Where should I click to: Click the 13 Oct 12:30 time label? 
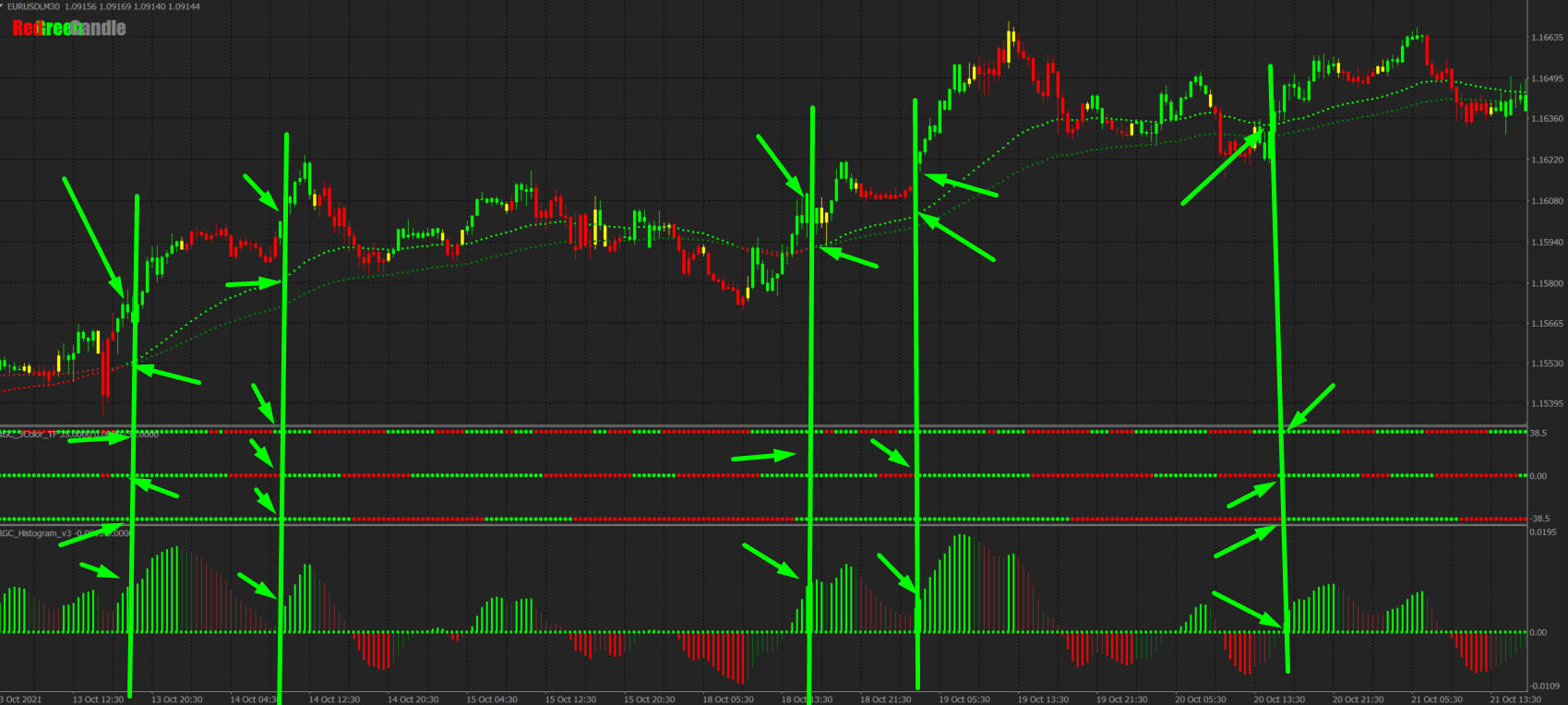[98, 699]
